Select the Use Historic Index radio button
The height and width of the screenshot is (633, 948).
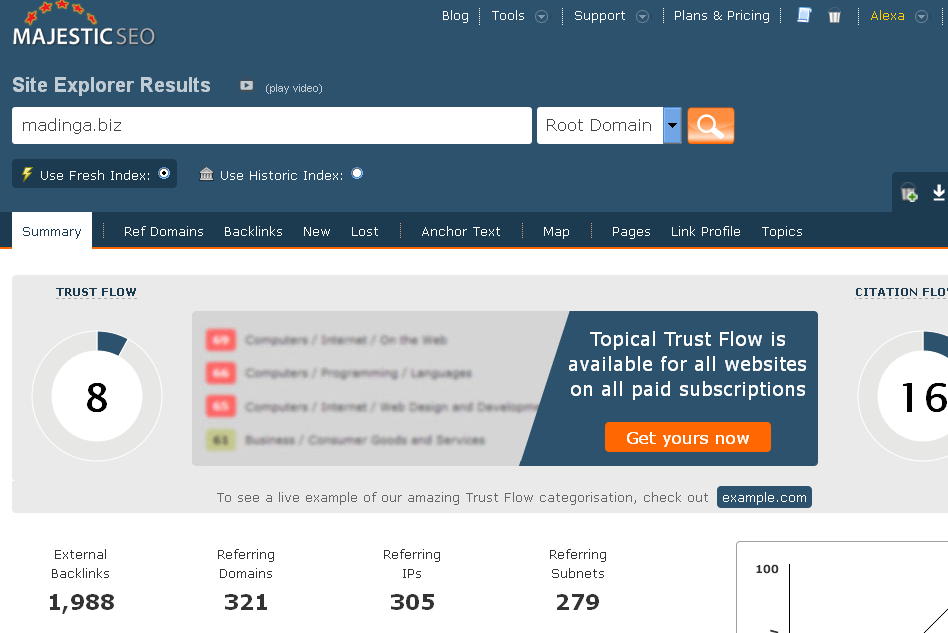(x=357, y=174)
